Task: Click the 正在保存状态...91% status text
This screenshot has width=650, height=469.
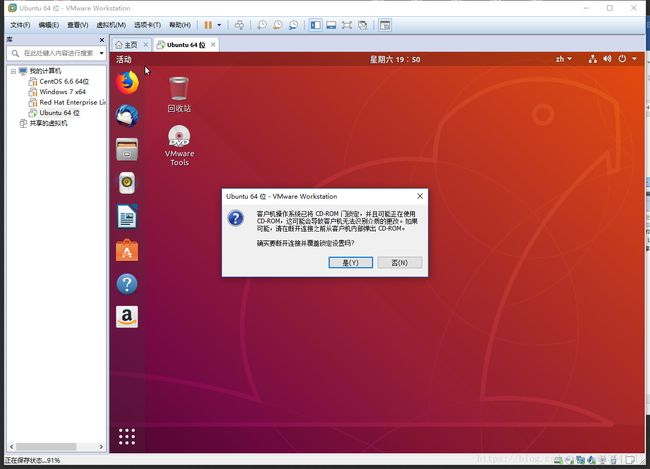Action: click(x=32, y=460)
